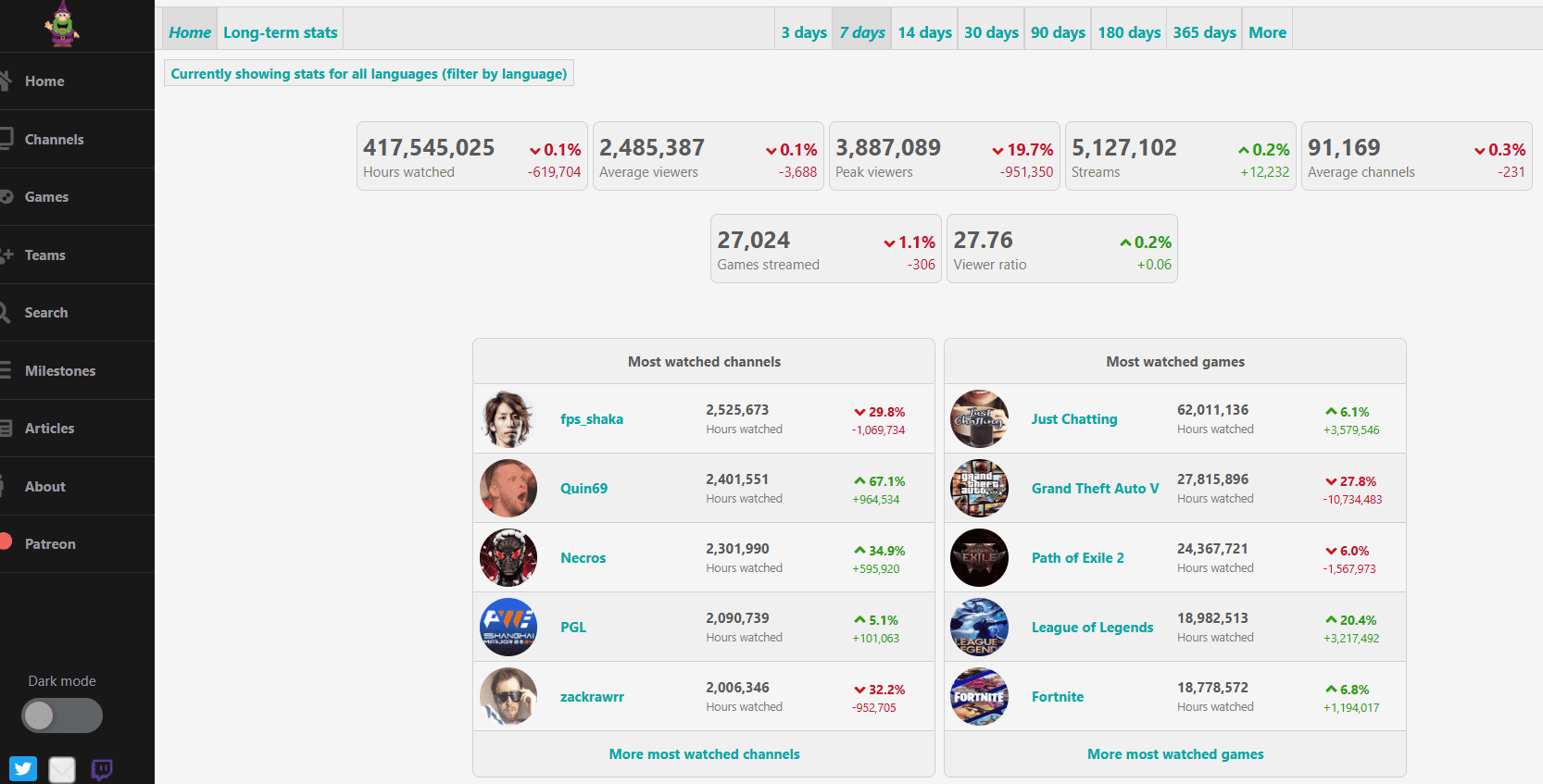Click the fps_shaka channel avatar

(x=508, y=418)
